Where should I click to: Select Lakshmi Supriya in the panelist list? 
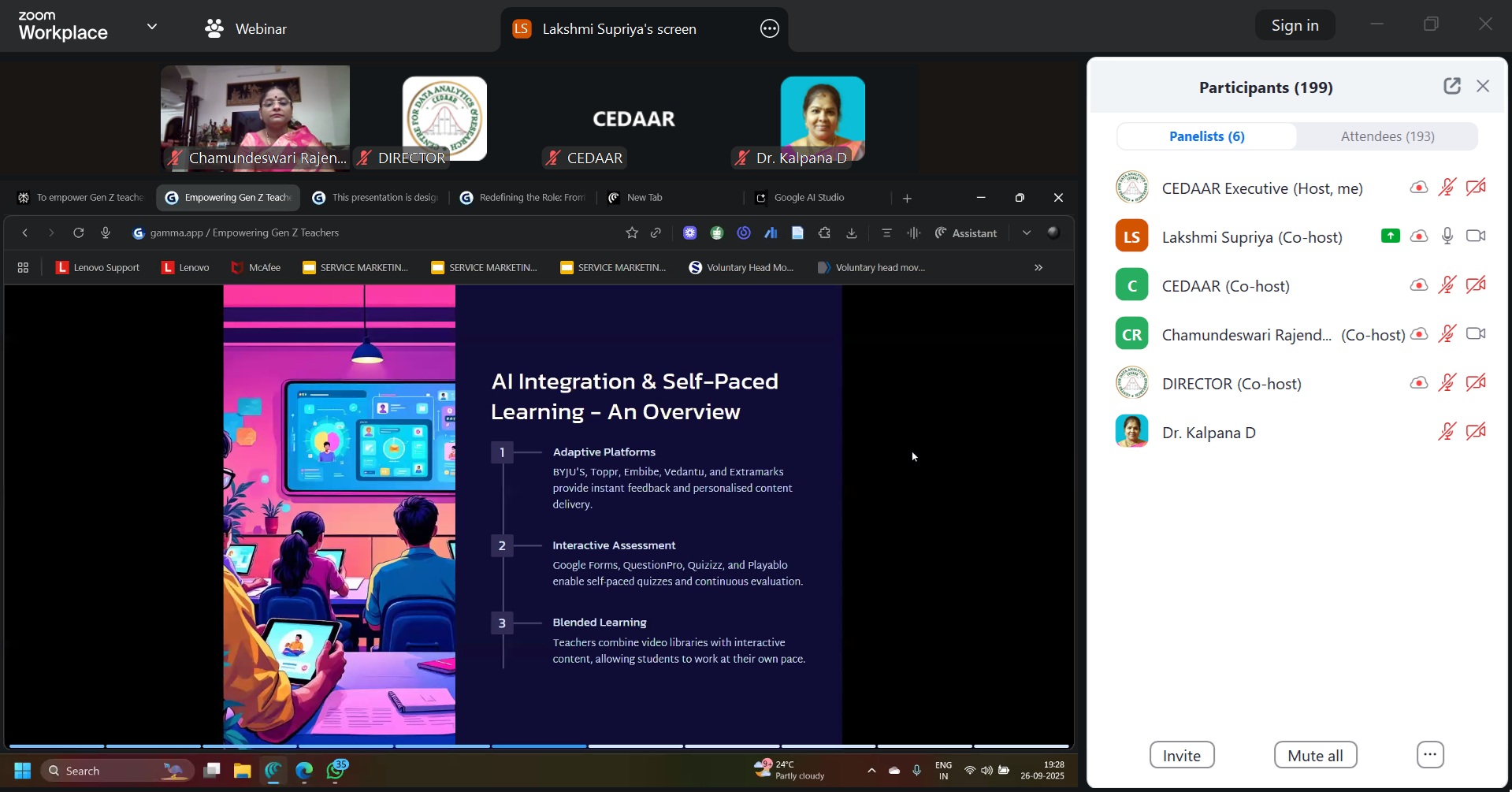[x=1251, y=236]
